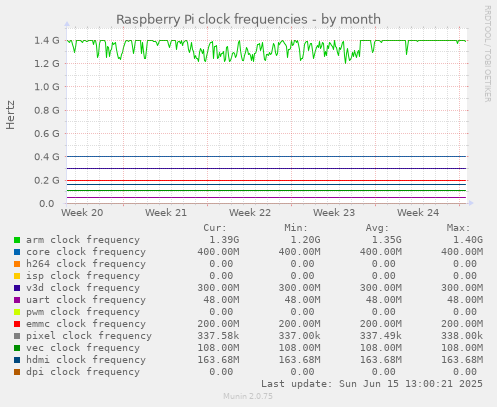Click the red 200M emmc line in graph
The height and width of the screenshot is (407, 497).
[x=267, y=181]
